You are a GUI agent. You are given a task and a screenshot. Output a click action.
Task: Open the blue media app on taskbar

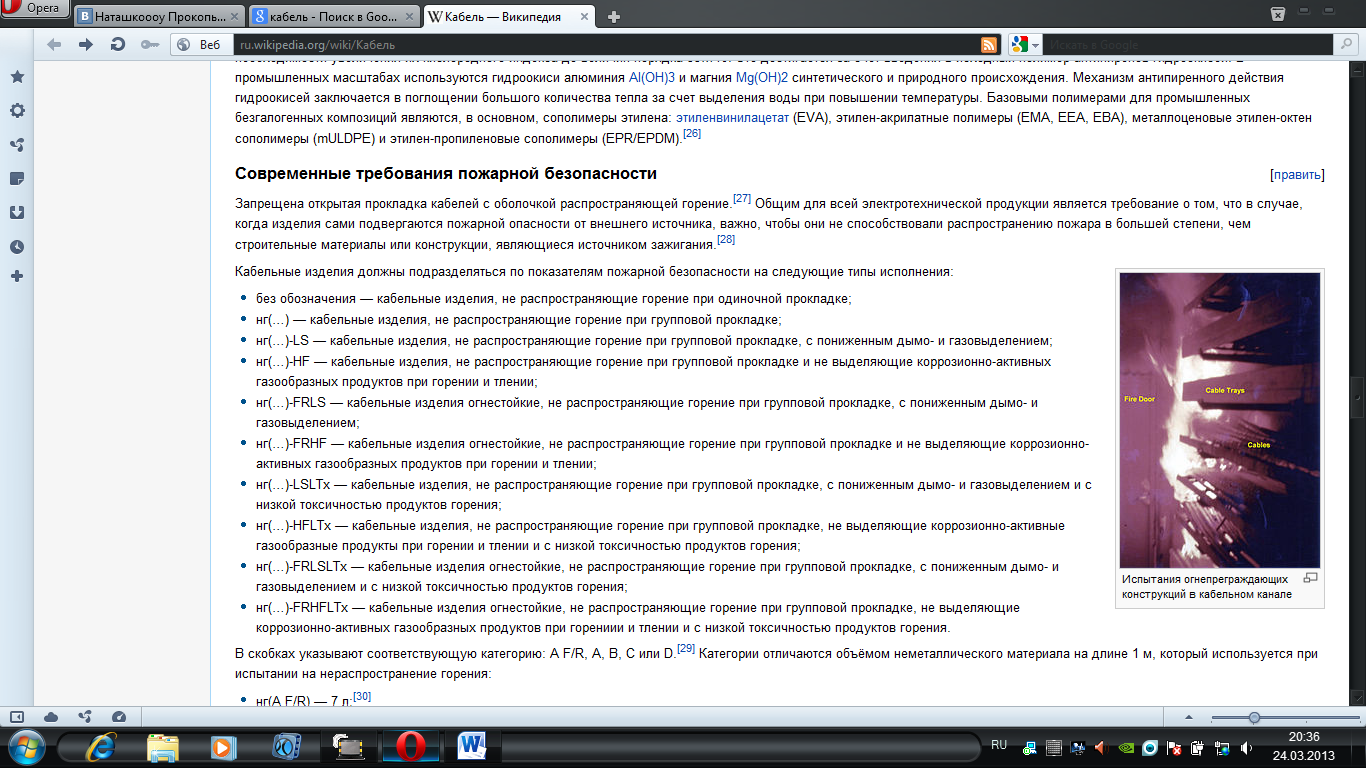[x=286, y=747]
